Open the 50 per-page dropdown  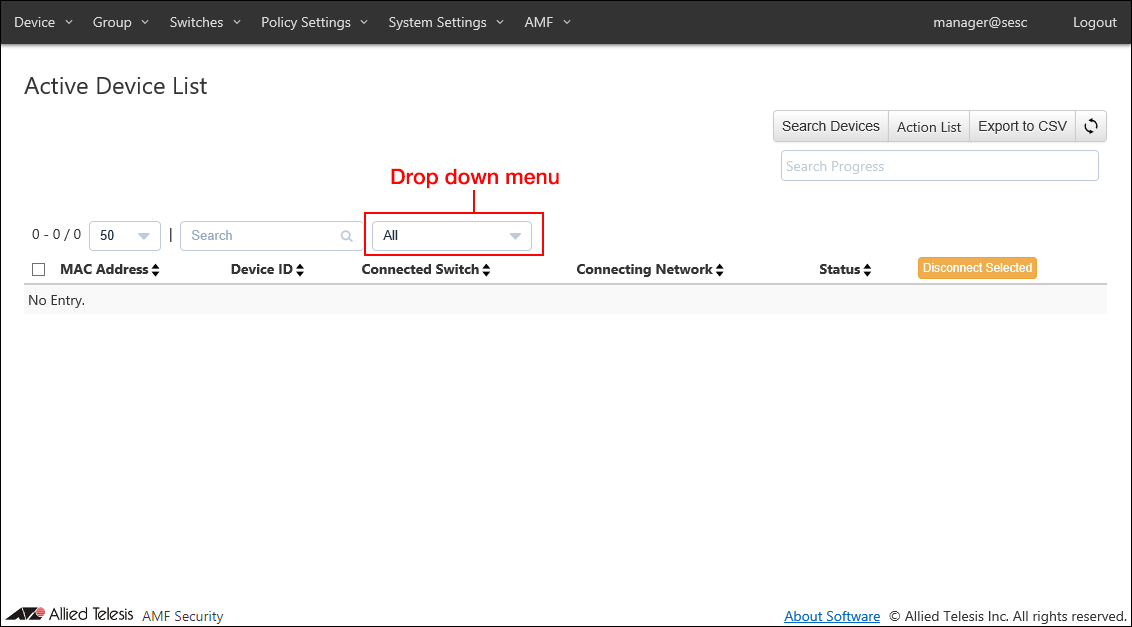125,236
